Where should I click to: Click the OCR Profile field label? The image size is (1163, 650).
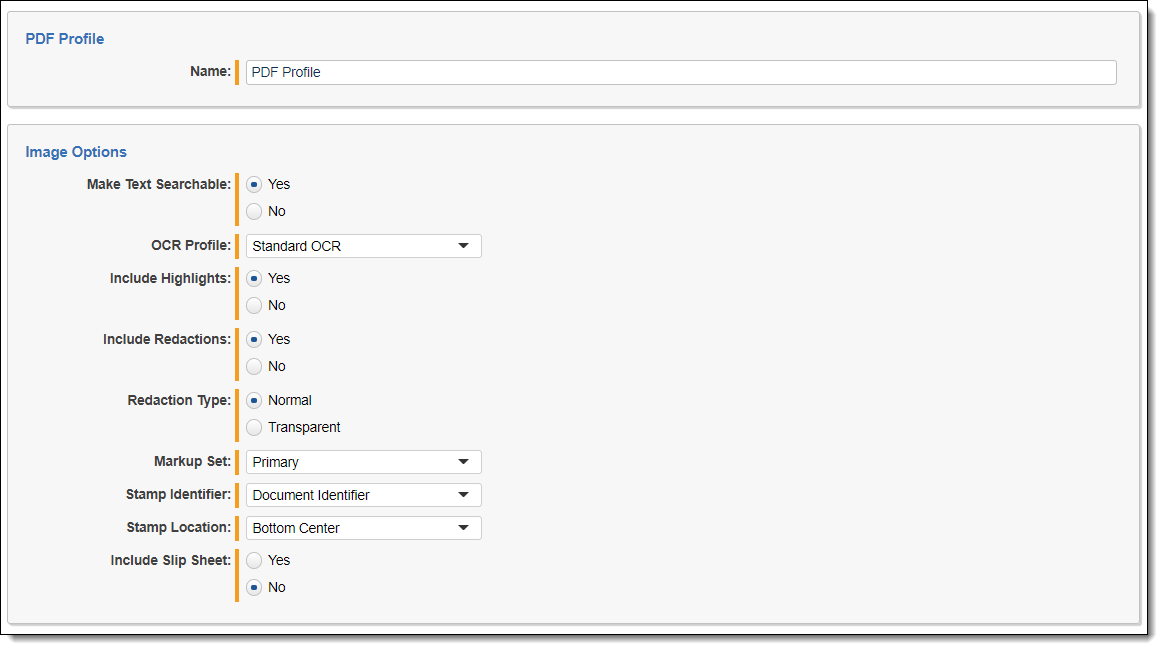[190, 246]
